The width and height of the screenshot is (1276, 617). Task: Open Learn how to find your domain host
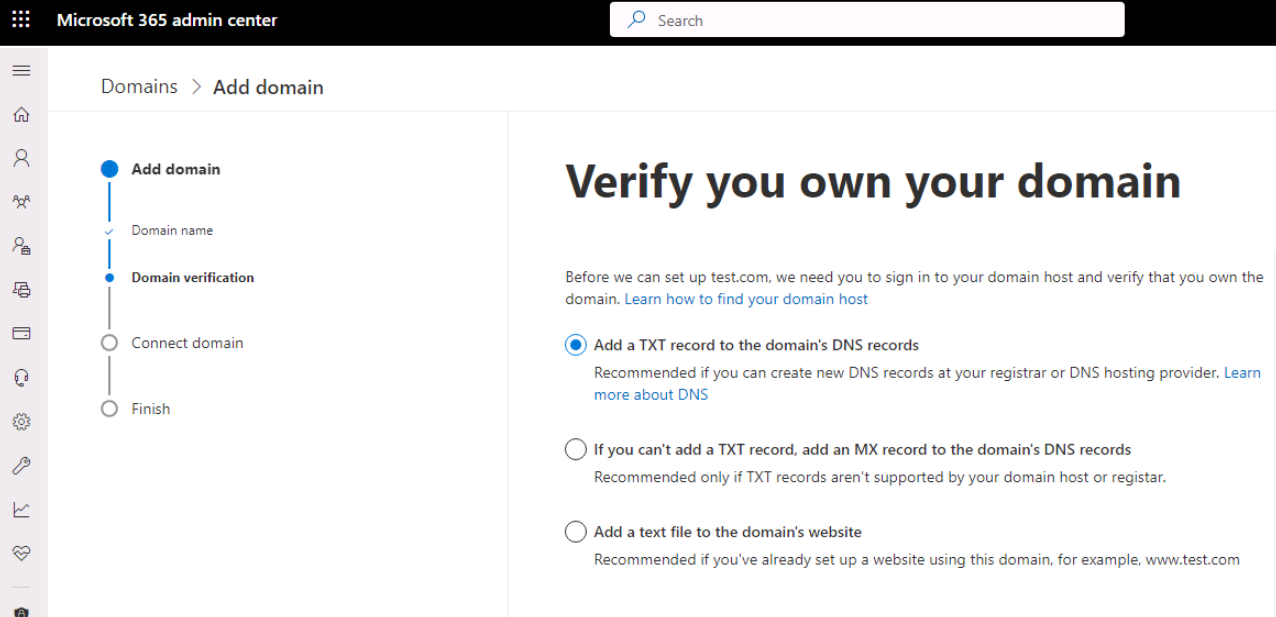[746, 299]
